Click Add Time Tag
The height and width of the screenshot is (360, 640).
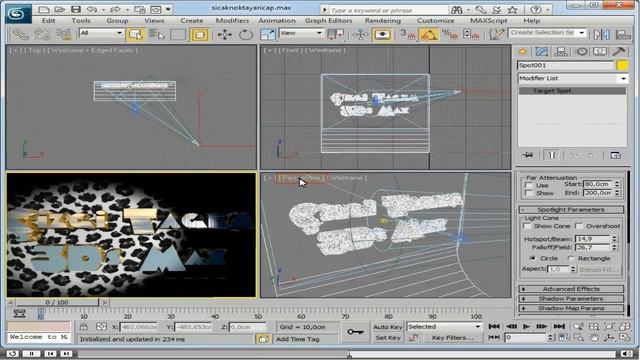coord(297,339)
